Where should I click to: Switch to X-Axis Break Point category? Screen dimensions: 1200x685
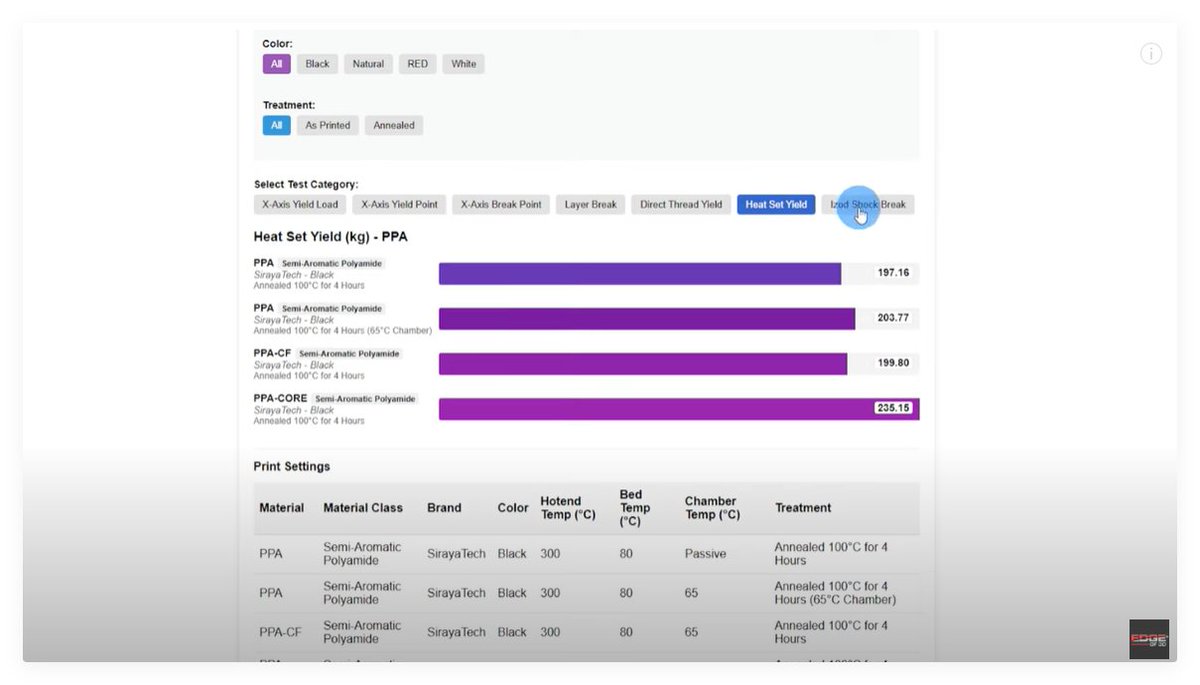coord(501,204)
